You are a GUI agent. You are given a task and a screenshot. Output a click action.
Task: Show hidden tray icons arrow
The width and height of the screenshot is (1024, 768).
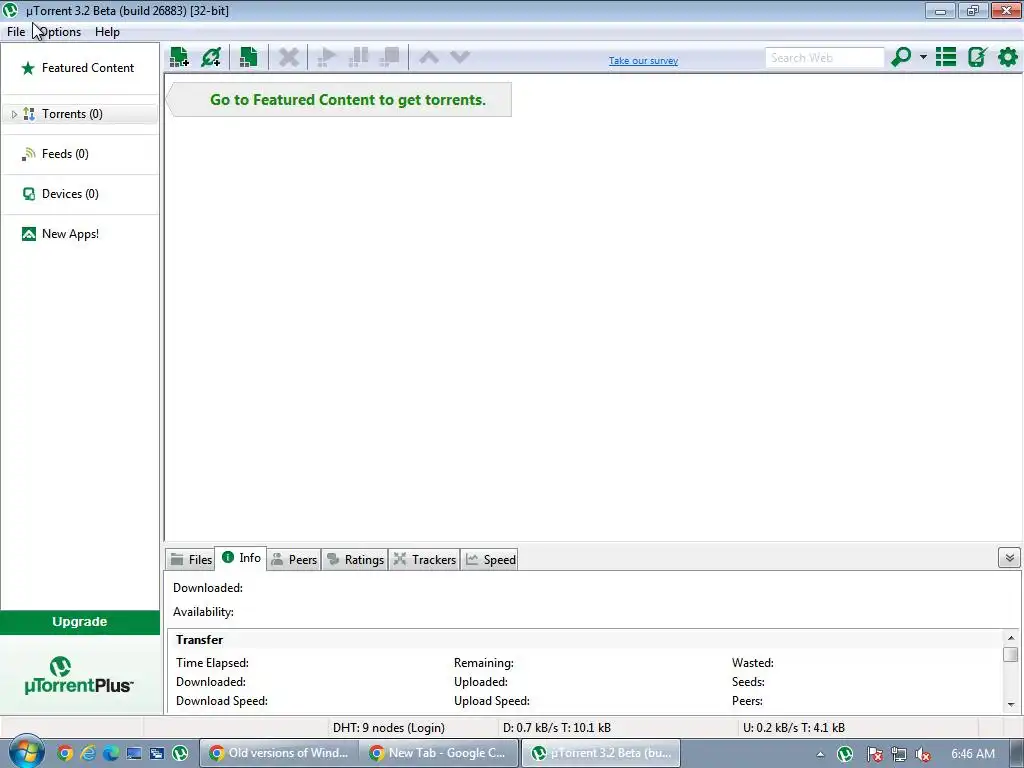tap(820, 754)
